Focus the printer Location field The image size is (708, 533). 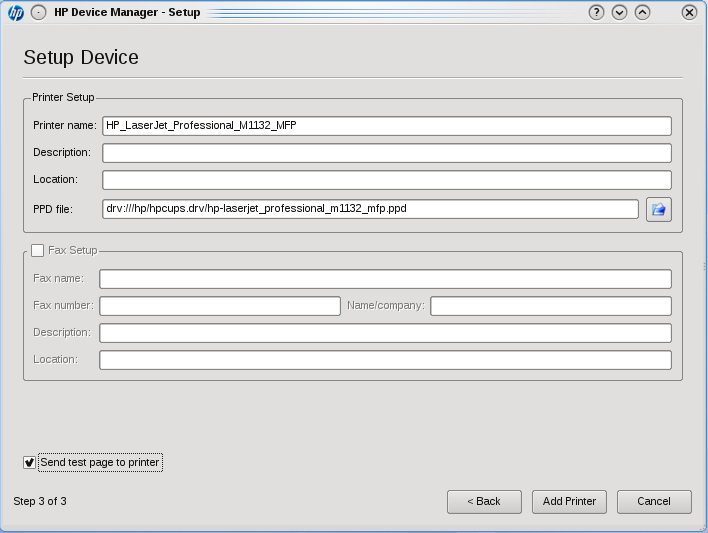387,180
